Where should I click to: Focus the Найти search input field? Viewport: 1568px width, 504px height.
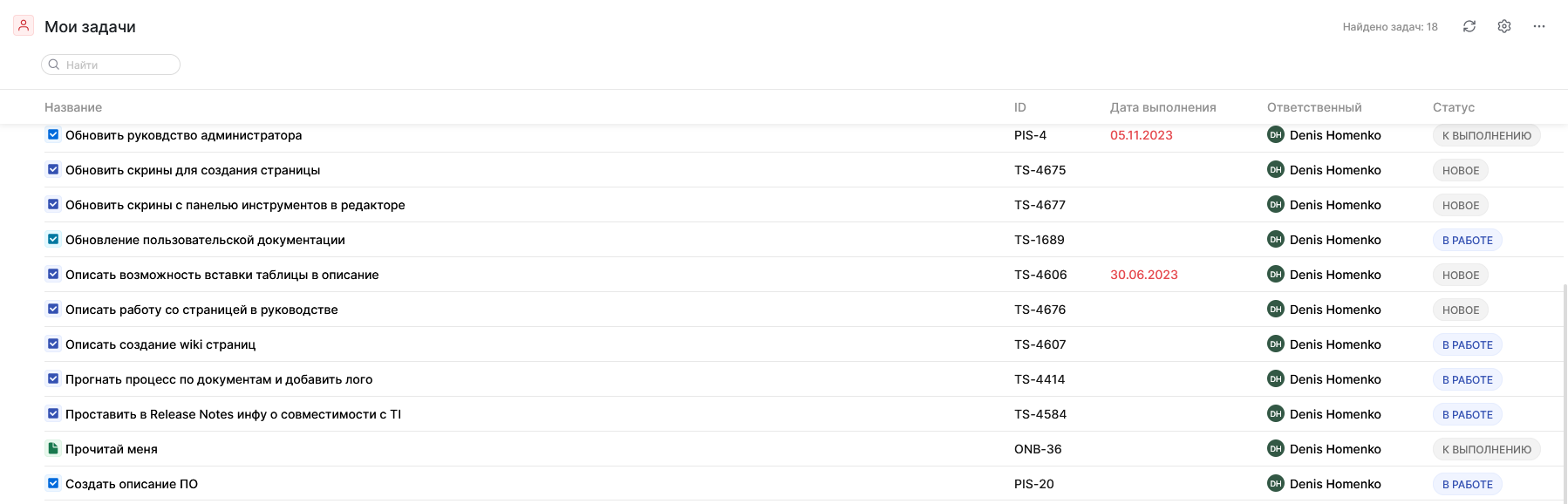(x=118, y=65)
